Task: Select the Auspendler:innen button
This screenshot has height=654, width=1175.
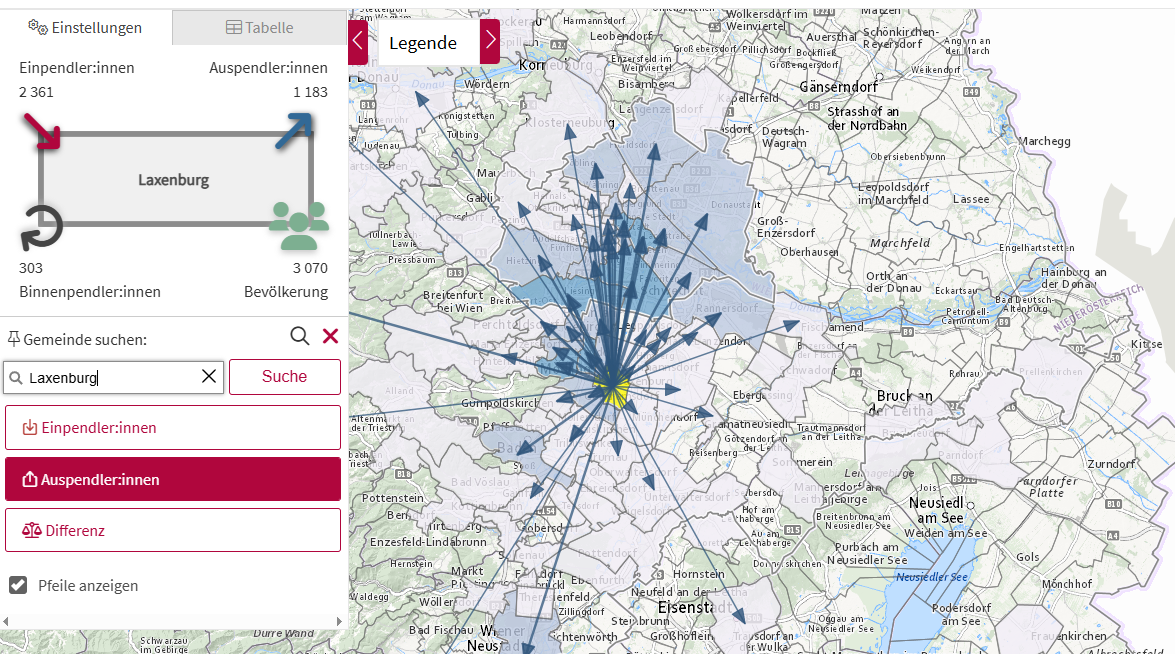Action: click(173, 479)
